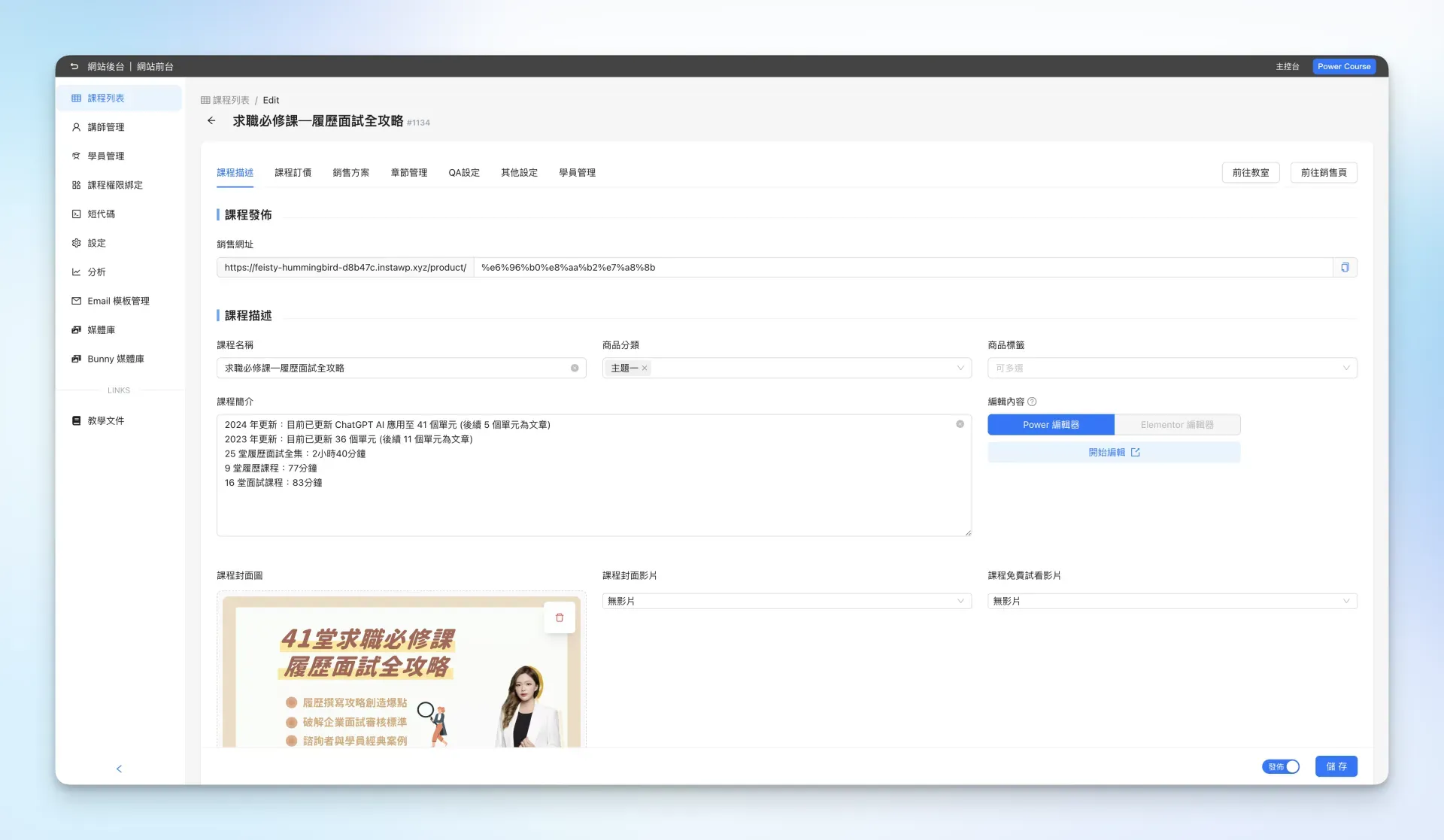This screenshot has width=1444, height=840.
Task: Open the 課程免費試看影片 dropdown
Action: click(1172, 602)
